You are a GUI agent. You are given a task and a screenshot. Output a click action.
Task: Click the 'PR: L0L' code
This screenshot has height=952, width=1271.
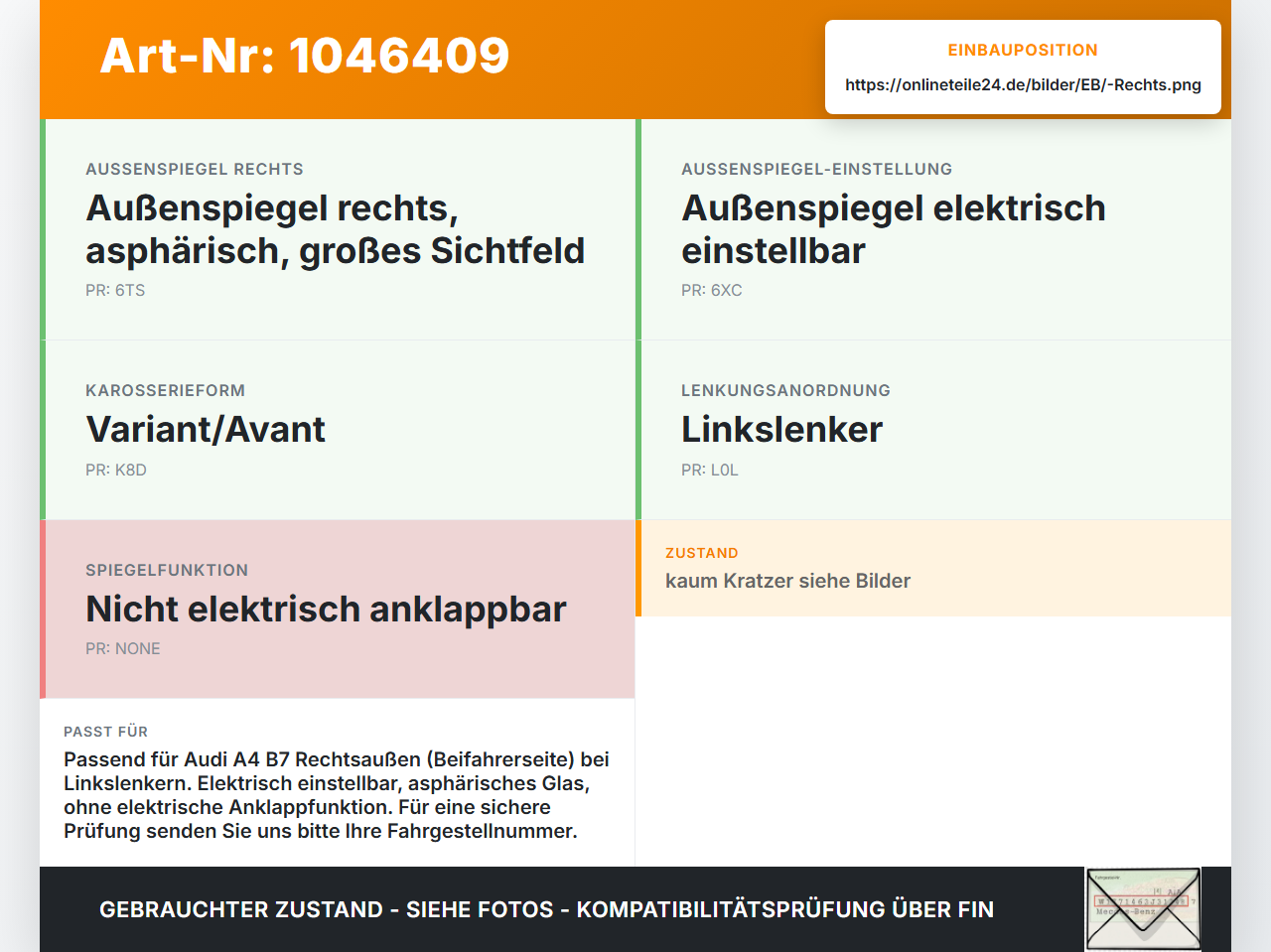click(710, 470)
